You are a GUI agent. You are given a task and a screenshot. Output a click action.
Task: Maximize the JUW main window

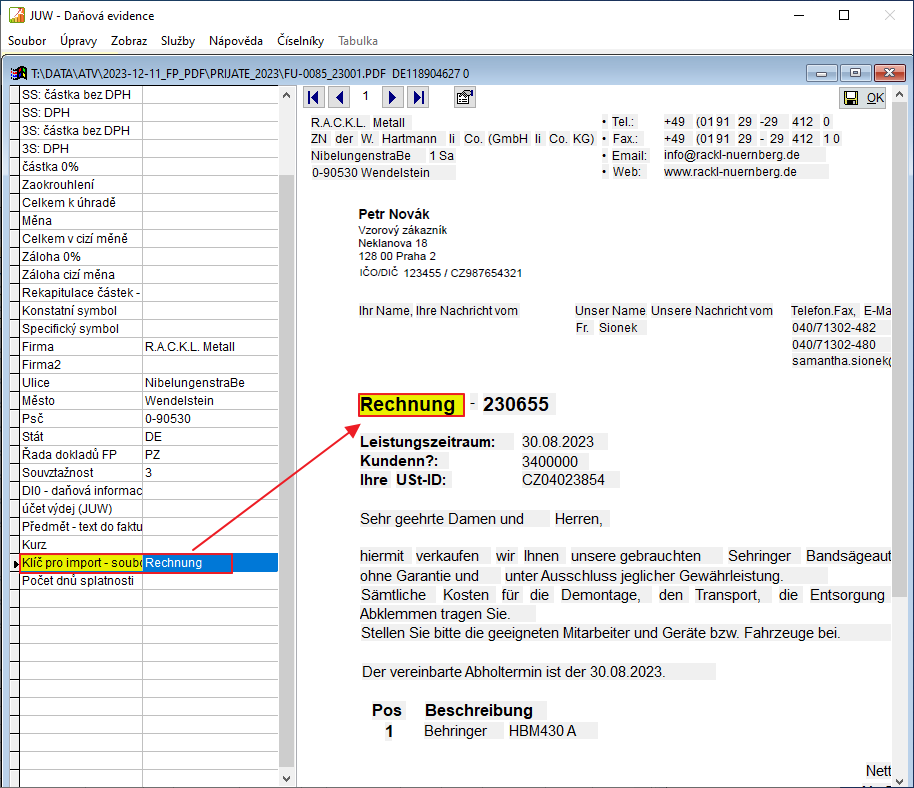pyautogui.click(x=843, y=15)
